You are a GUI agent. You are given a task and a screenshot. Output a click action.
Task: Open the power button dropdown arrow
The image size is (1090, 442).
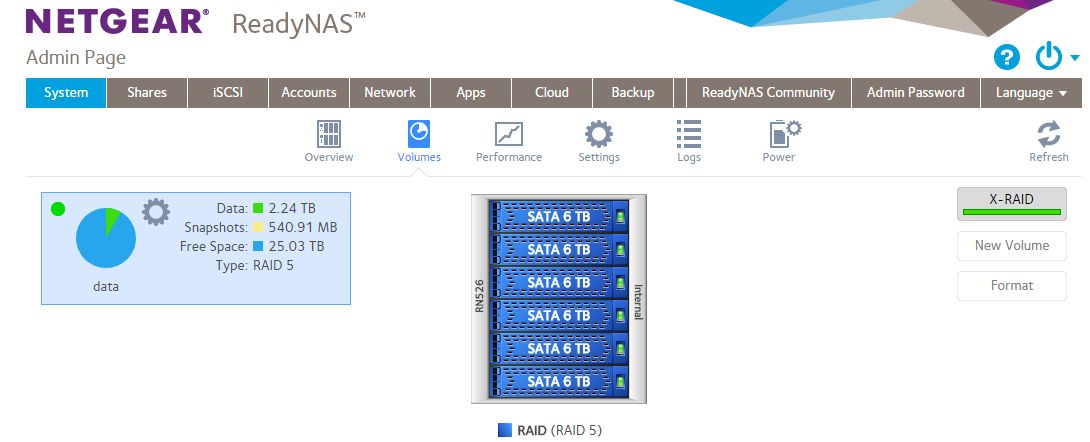(1075, 58)
